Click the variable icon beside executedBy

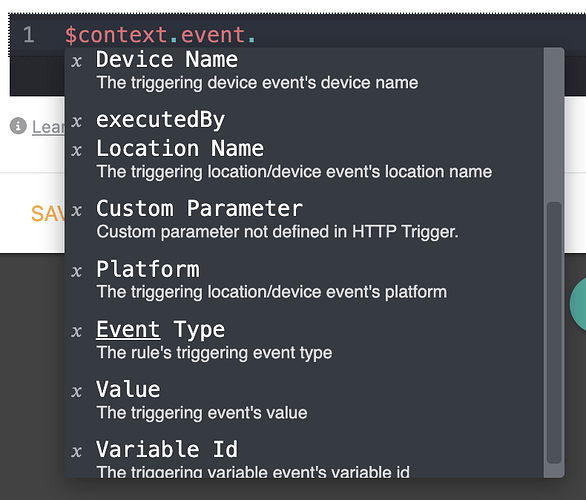(77, 122)
